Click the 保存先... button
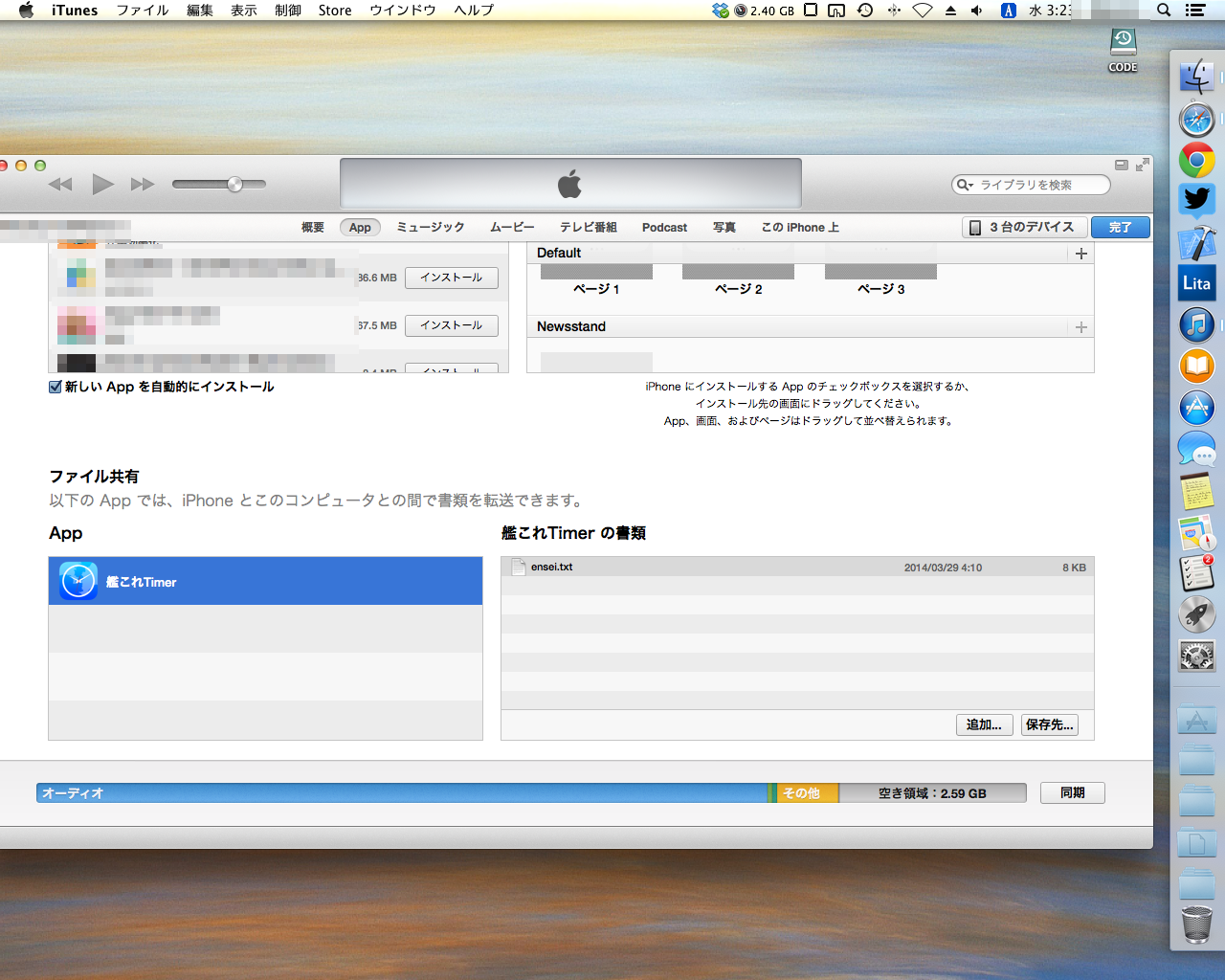 [1050, 724]
